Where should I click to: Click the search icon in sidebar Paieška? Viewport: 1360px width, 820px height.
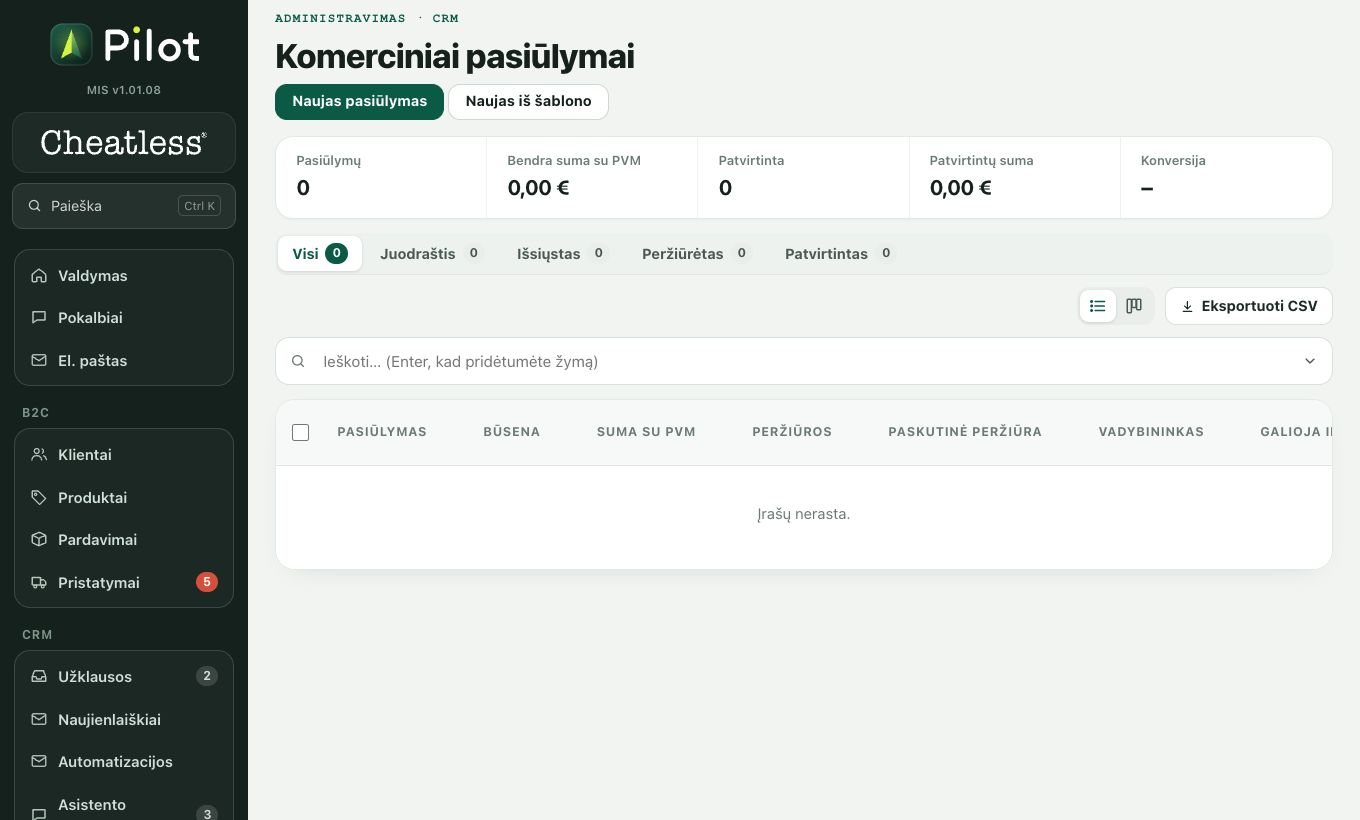click(x=35, y=206)
